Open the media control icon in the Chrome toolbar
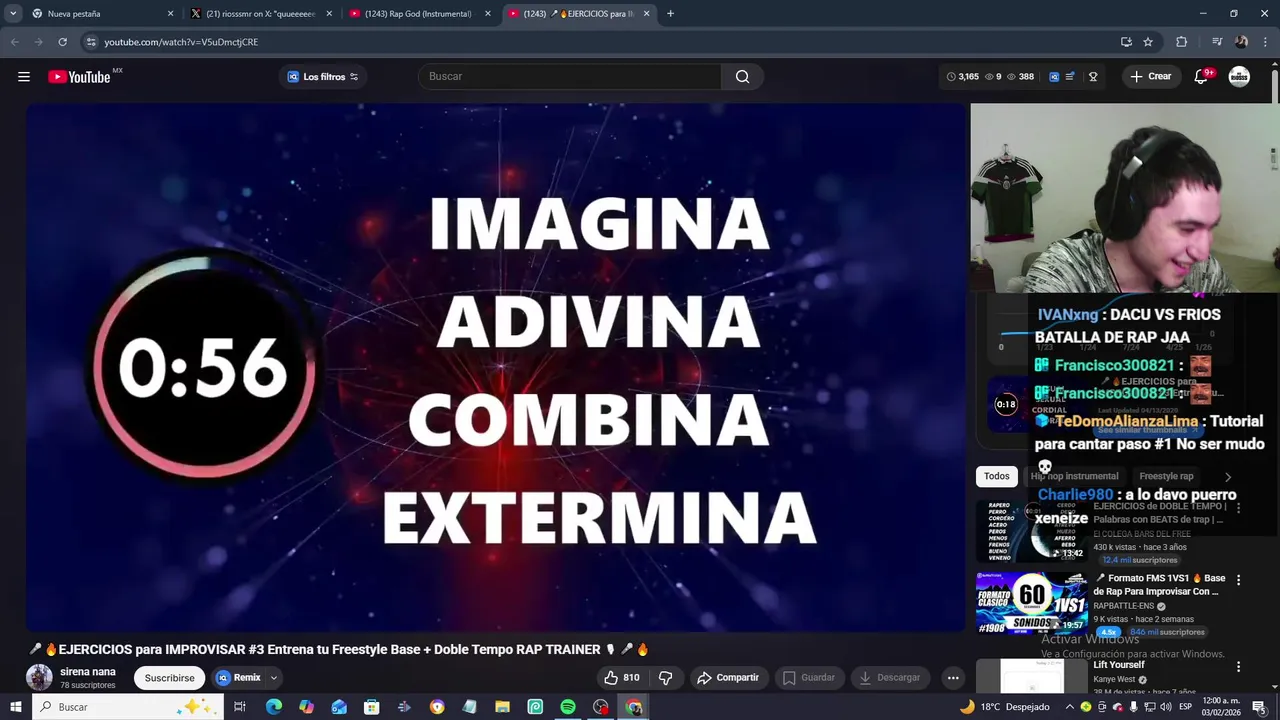The width and height of the screenshot is (1280, 720). [x=1217, y=42]
